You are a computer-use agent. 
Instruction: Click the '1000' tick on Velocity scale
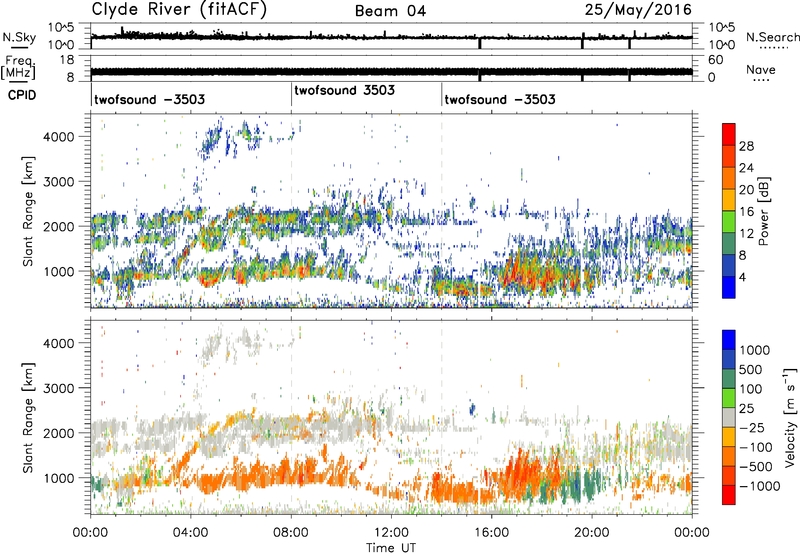[754, 350]
